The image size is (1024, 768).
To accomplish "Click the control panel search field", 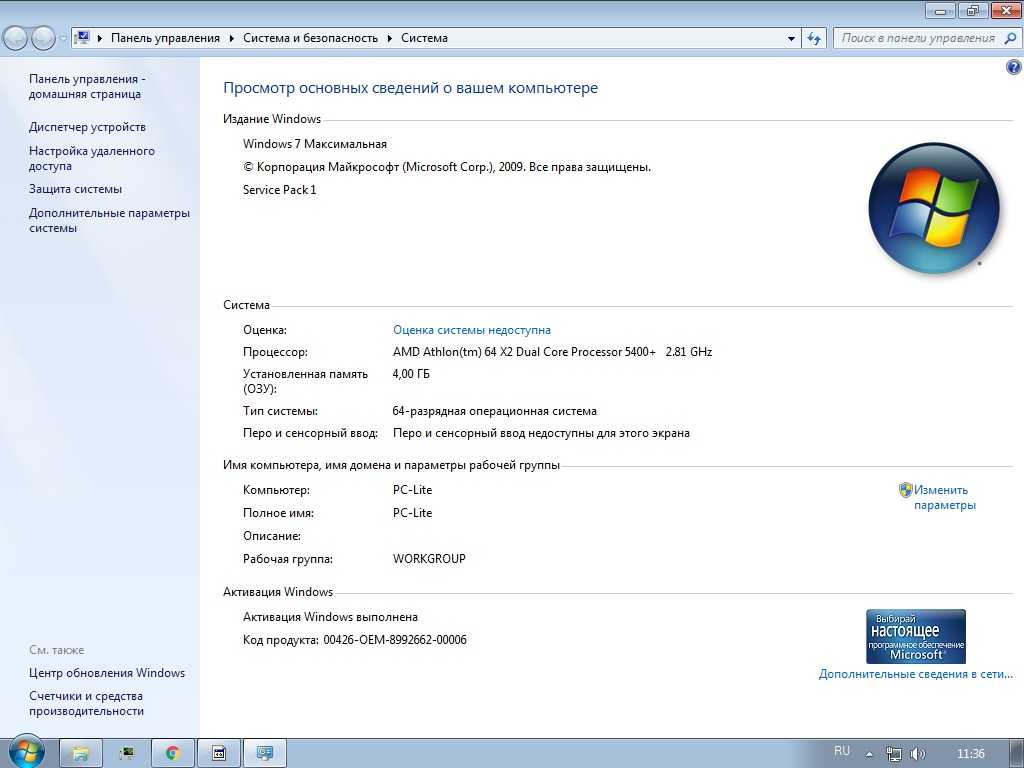I will [918, 38].
